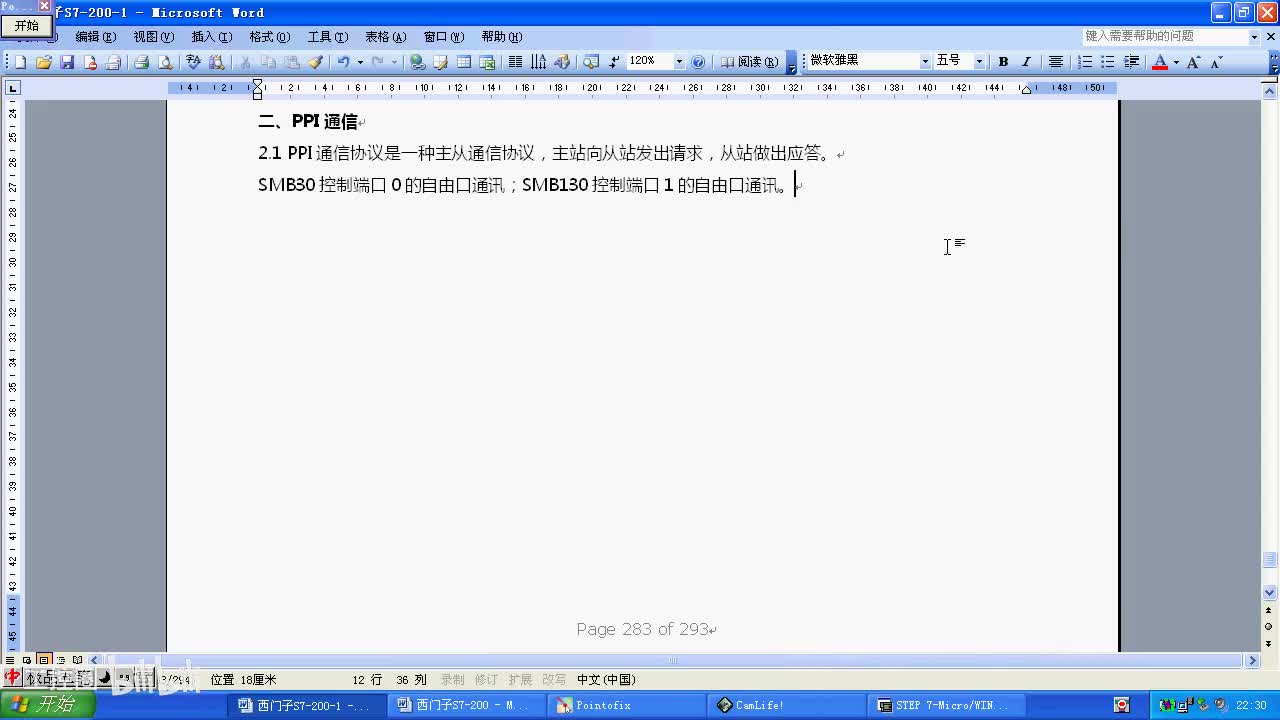Toggle the numbered list

pyautogui.click(x=1085, y=62)
